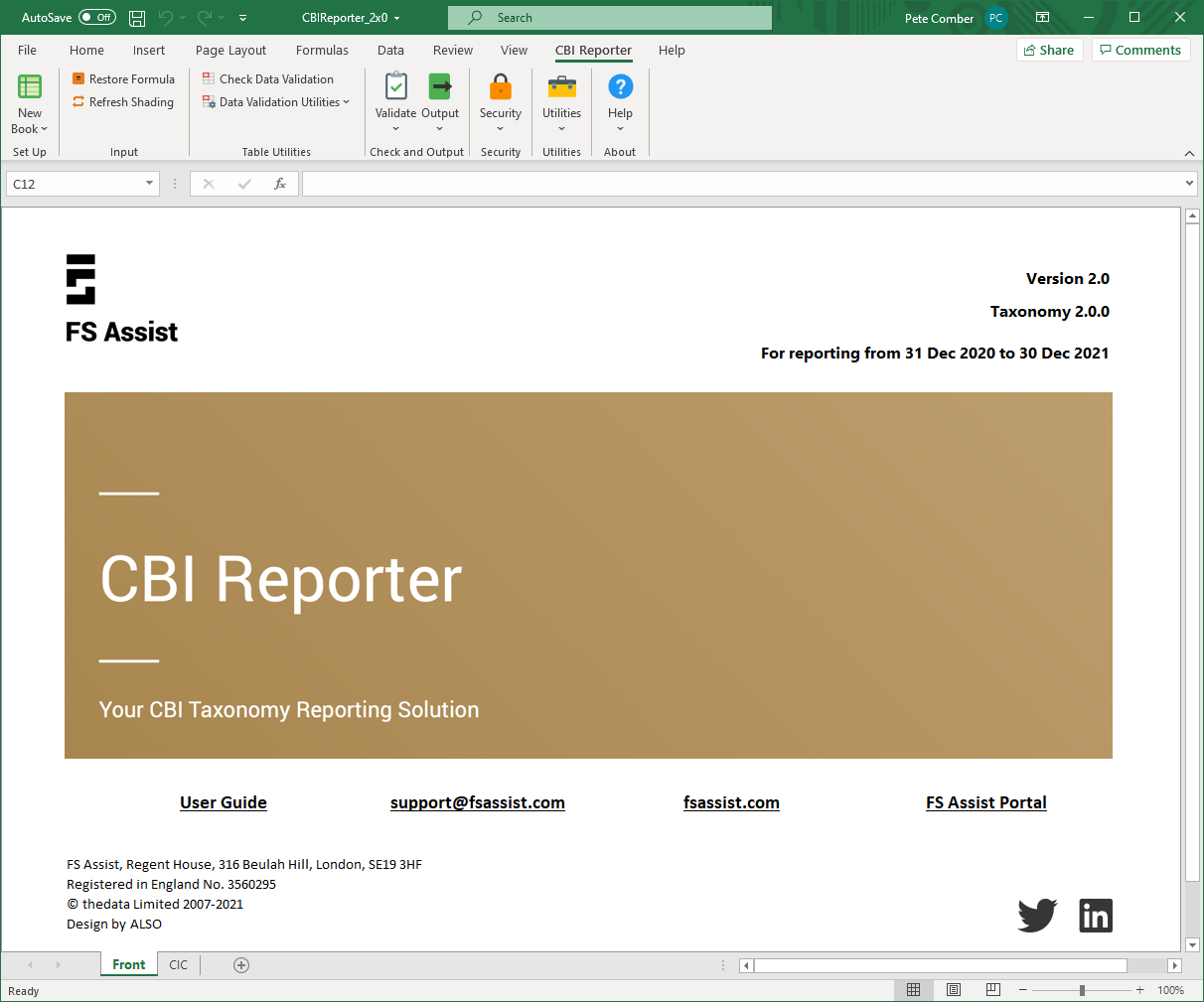Click the "Version 2.0" text
The image size is (1204, 1002).
pos(1068,279)
